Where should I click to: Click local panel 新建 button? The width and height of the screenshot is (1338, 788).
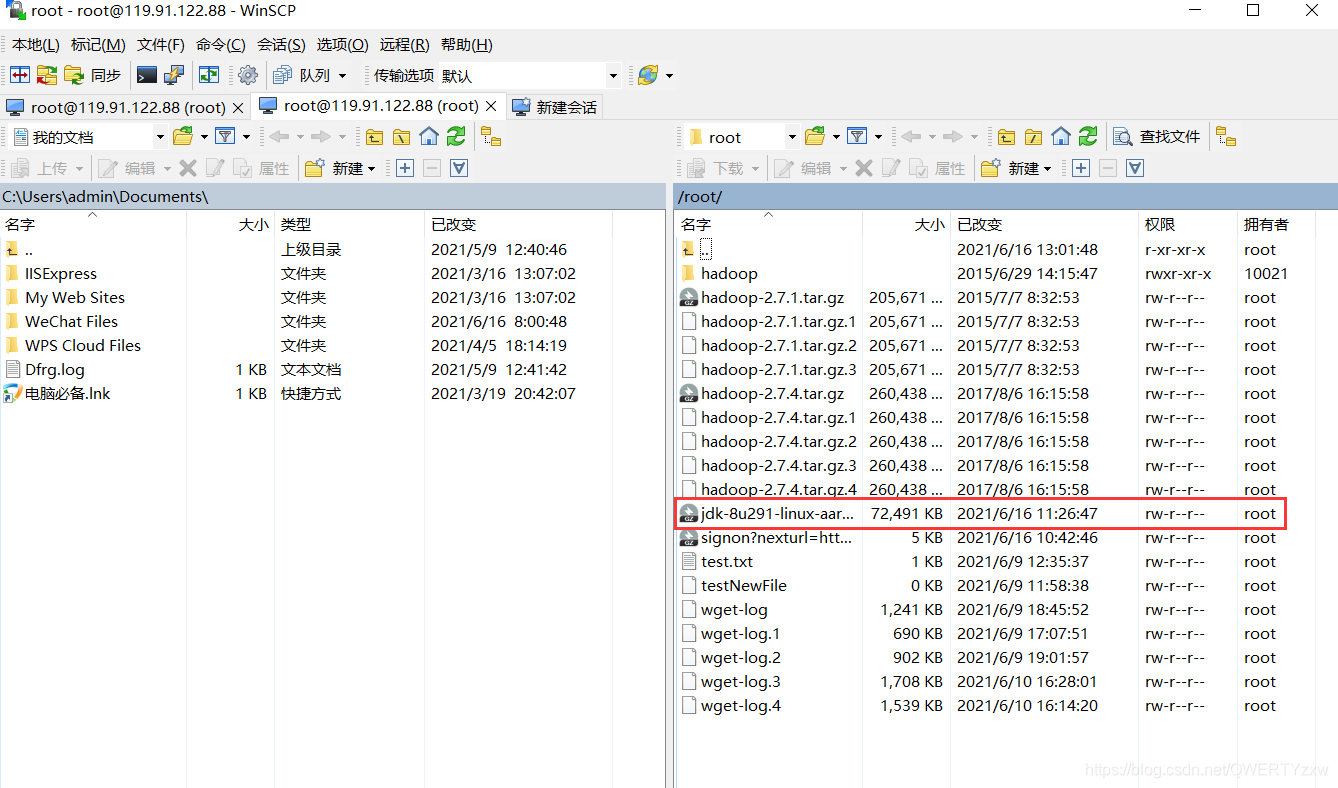point(340,168)
